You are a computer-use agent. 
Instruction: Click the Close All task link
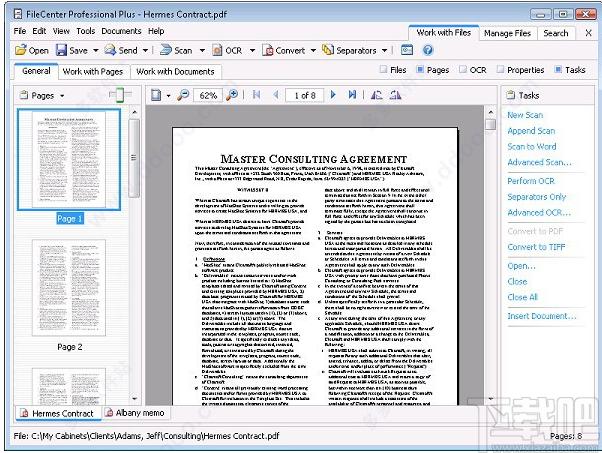(522, 297)
